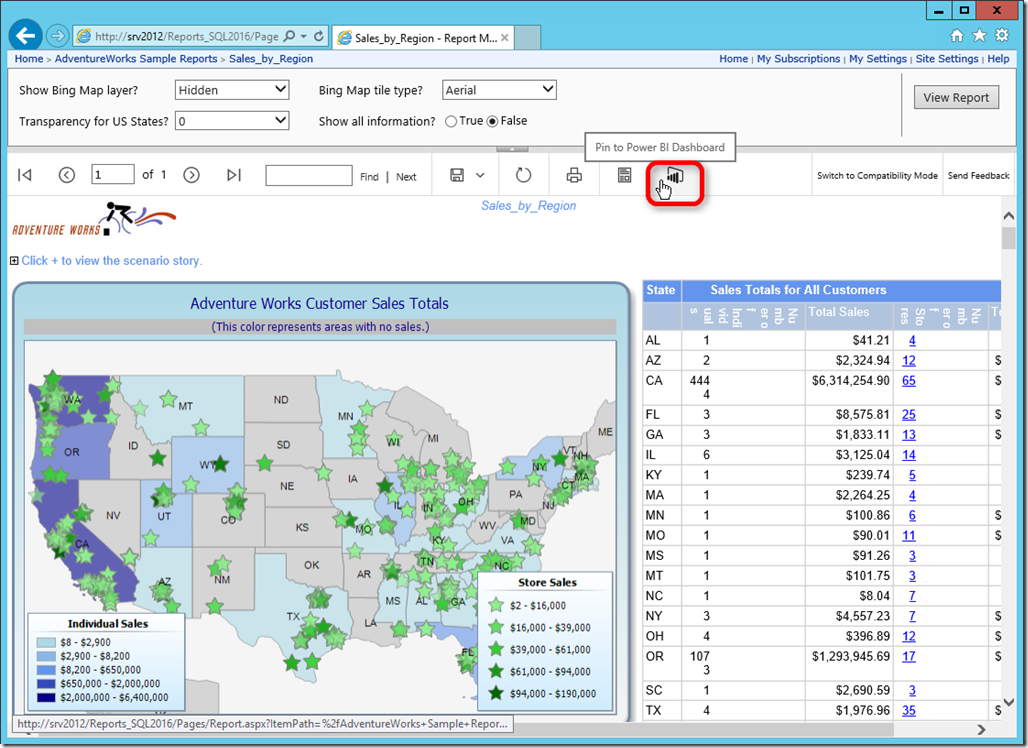Click horizontal scrollbar right arrow
Screen dimensions: 1028x748
(x=981, y=730)
